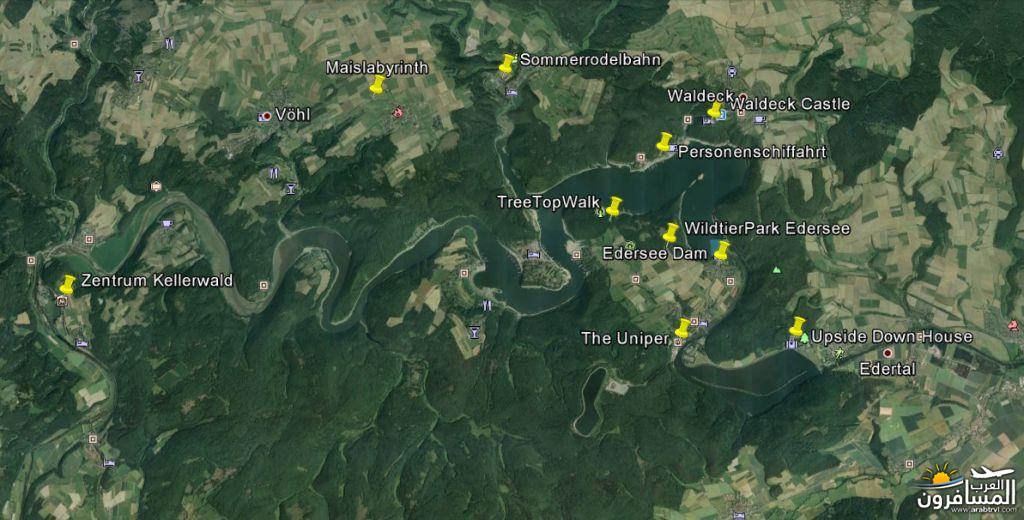Click the Upside Down House pushpin

pyautogui.click(x=797, y=326)
